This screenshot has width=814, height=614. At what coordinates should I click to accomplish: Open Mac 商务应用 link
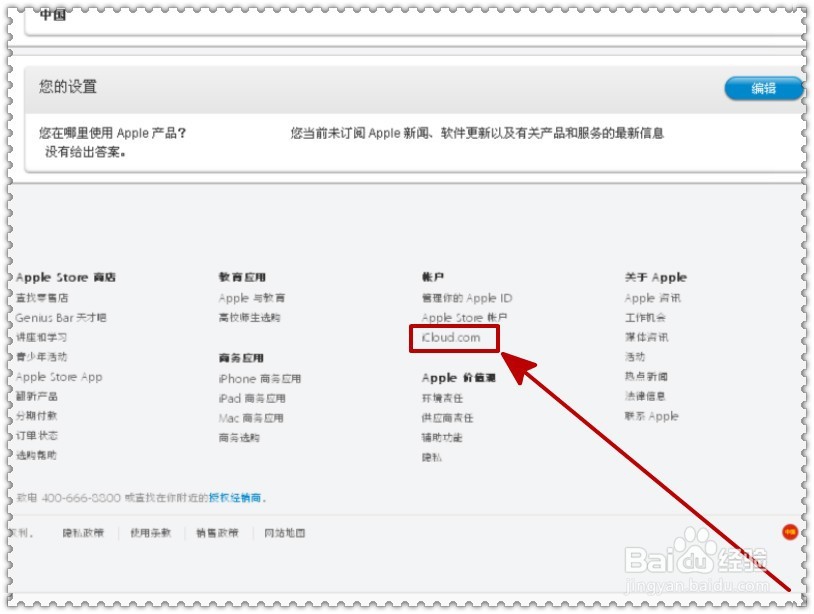coord(251,418)
